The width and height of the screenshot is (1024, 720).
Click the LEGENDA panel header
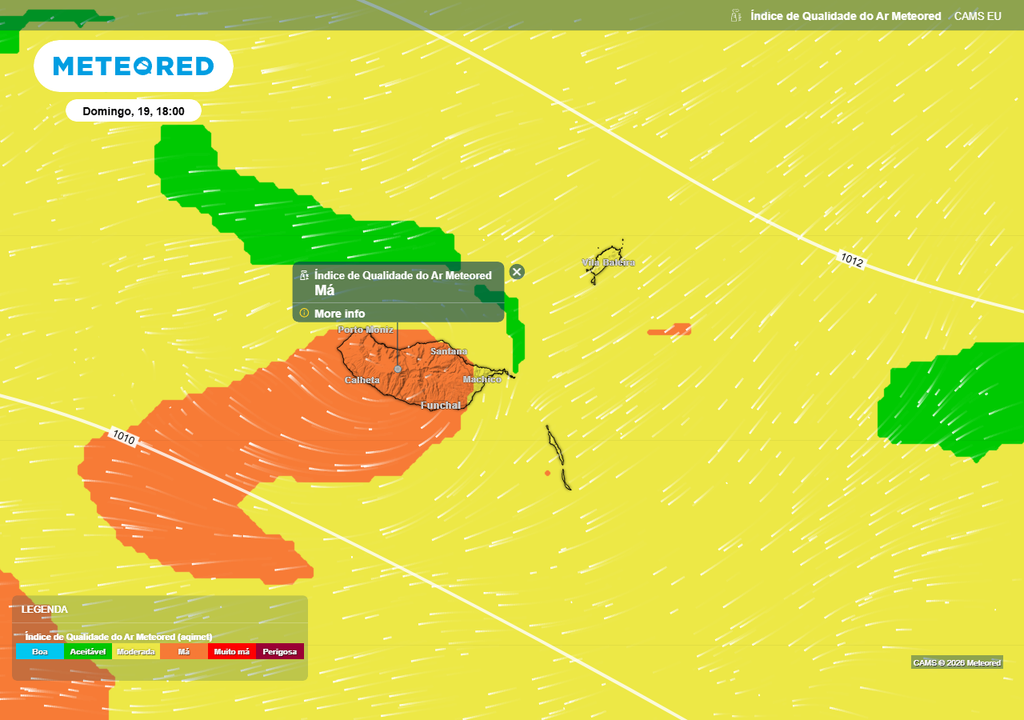tap(45, 609)
